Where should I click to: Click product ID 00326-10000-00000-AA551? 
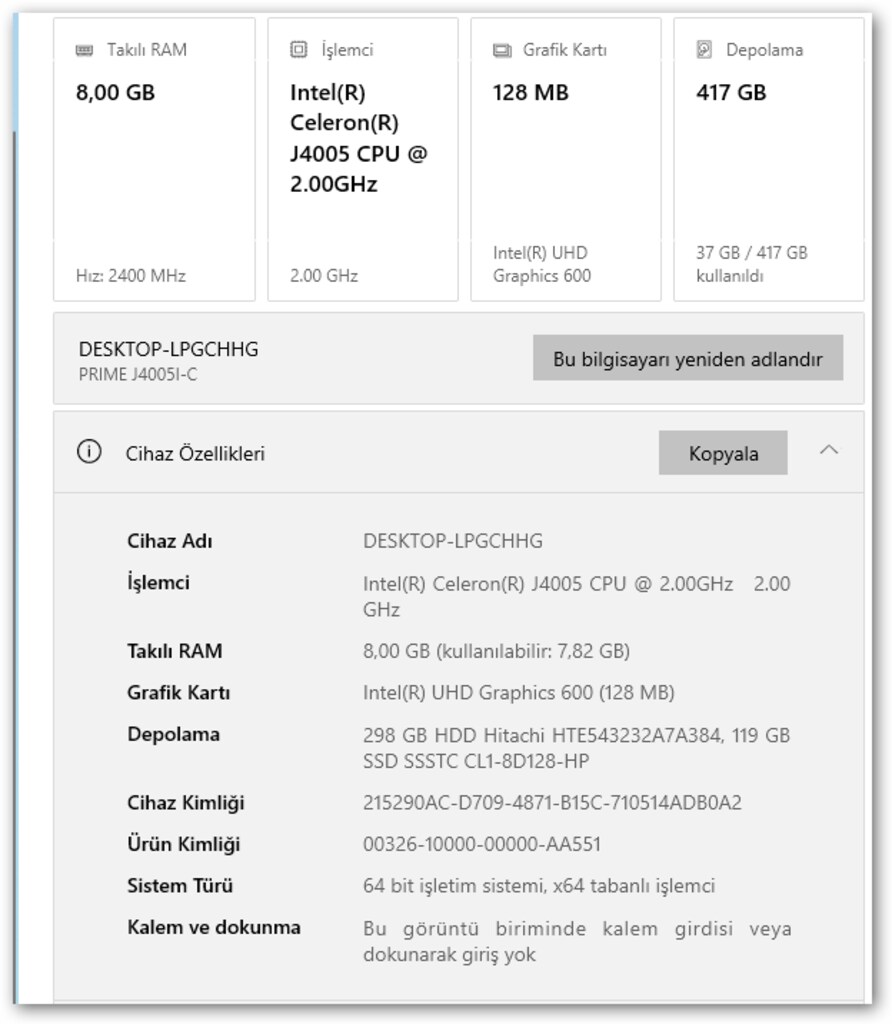[x=482, y=844]
